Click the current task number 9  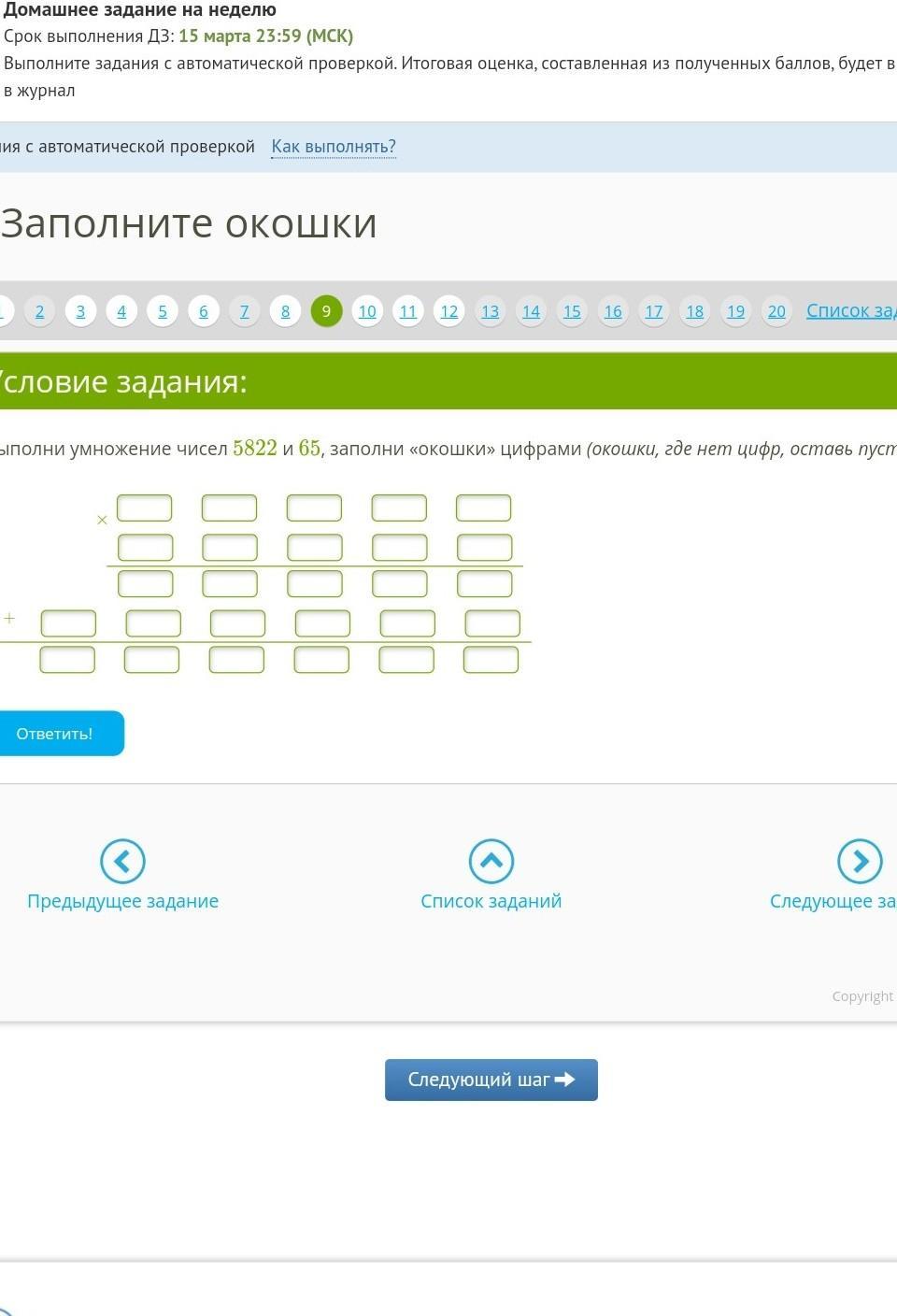(x=326, y=311)
